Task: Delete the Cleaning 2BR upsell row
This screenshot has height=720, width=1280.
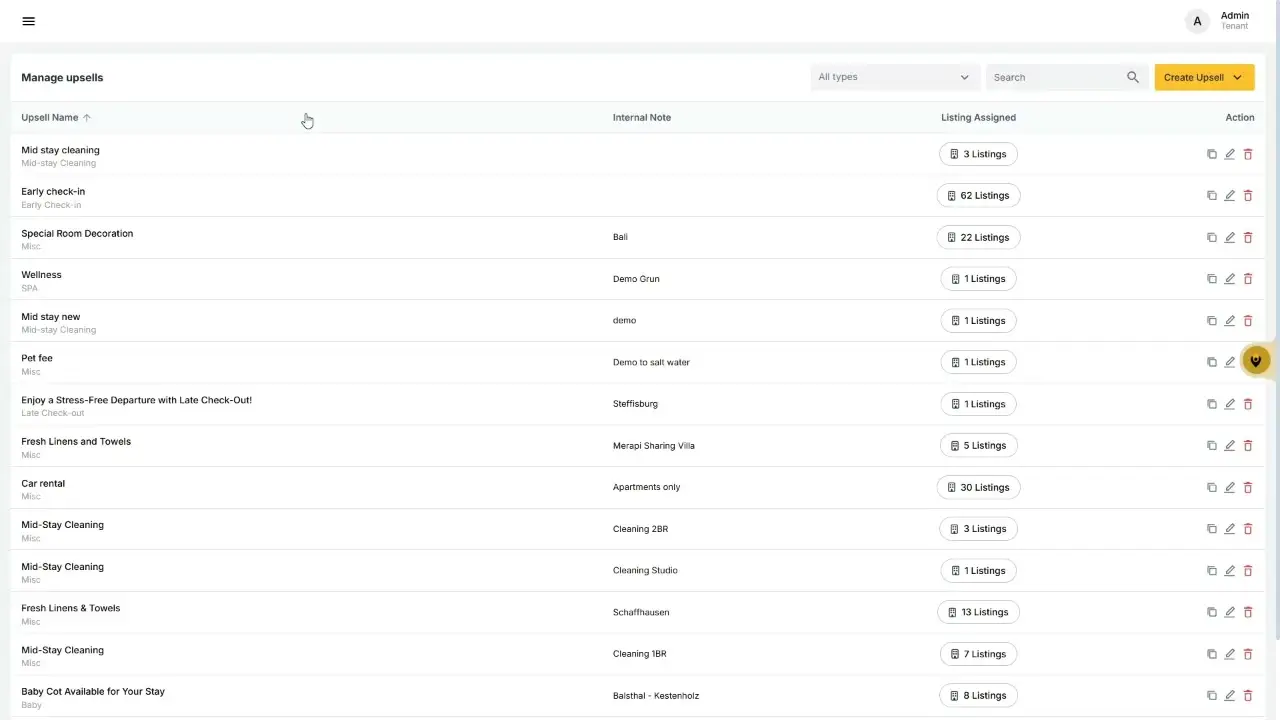Action: pyautogui.click(x=1248, y=529)
